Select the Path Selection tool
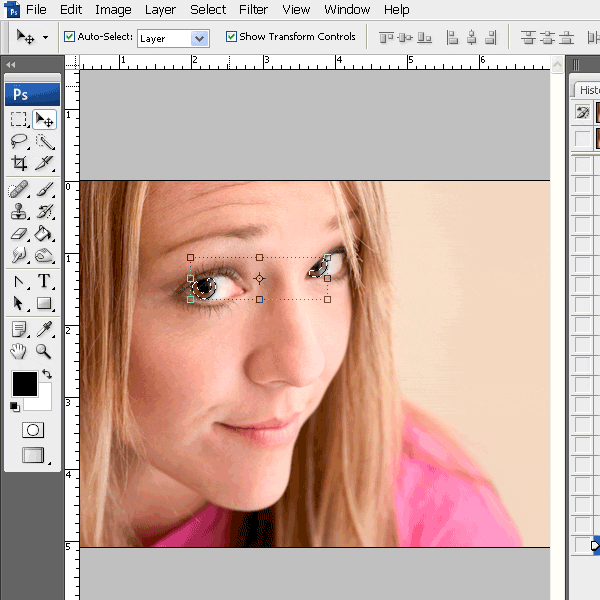This screenshot has width=600, height=600. pos(18,303)
